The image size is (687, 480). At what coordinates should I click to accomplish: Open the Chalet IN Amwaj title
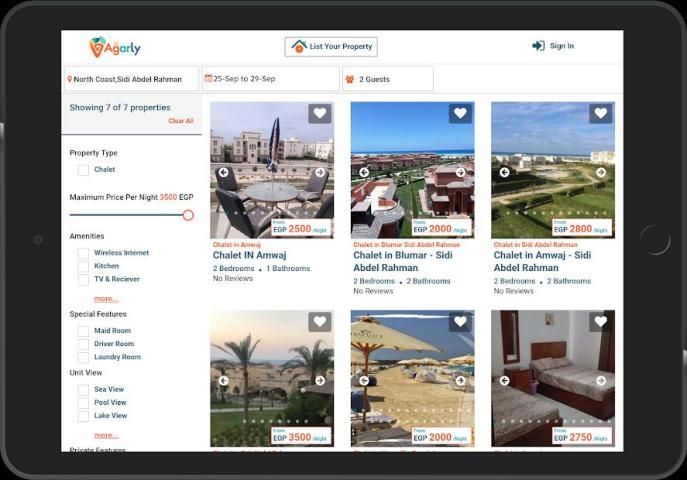250,255
